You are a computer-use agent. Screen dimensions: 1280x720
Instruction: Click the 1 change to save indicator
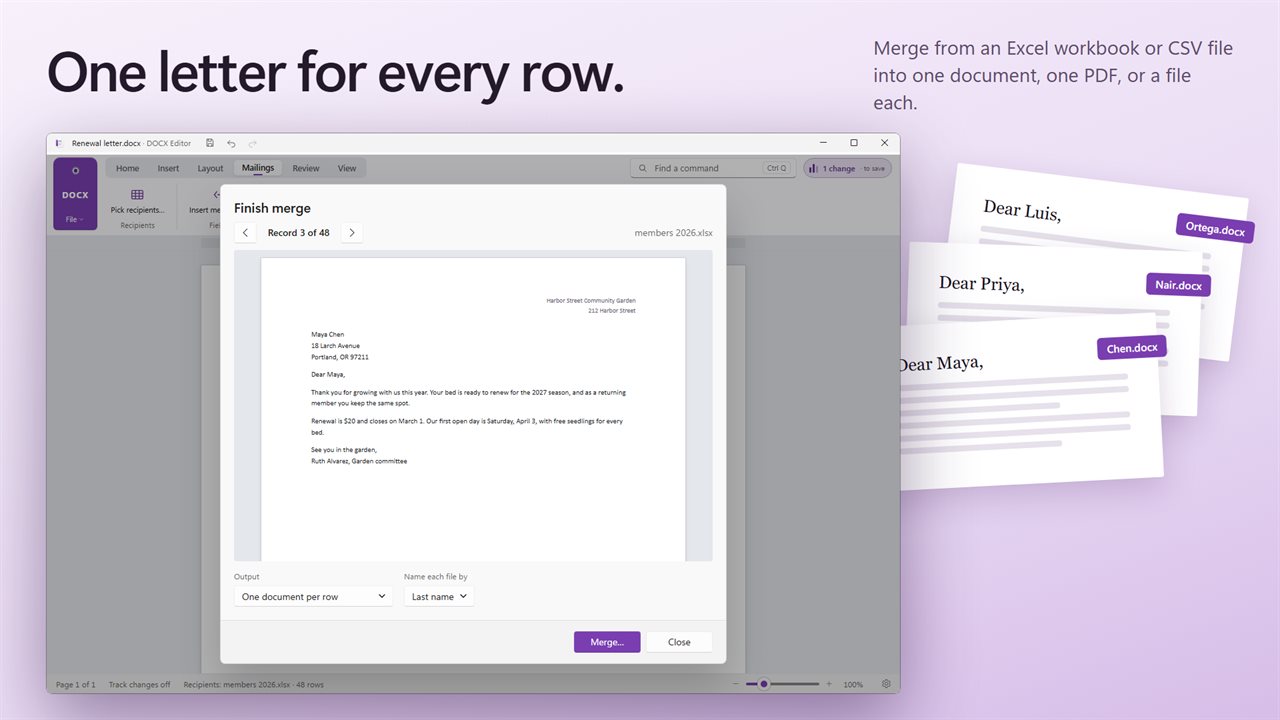coord(847,168)
